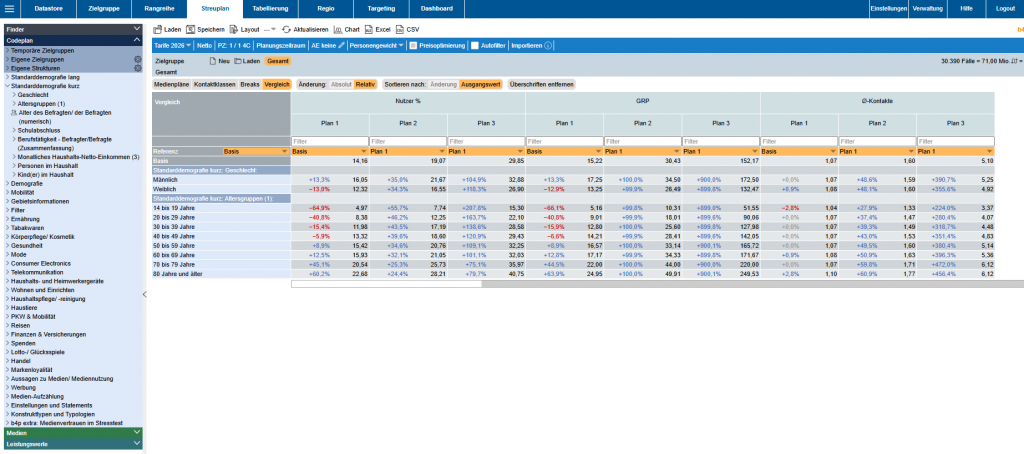Open settings gear for Eigene Zielgruppen
Image resolution: width=1024 pixels, height=454 pixels.
pyautogui.click(x=138, y=59)
